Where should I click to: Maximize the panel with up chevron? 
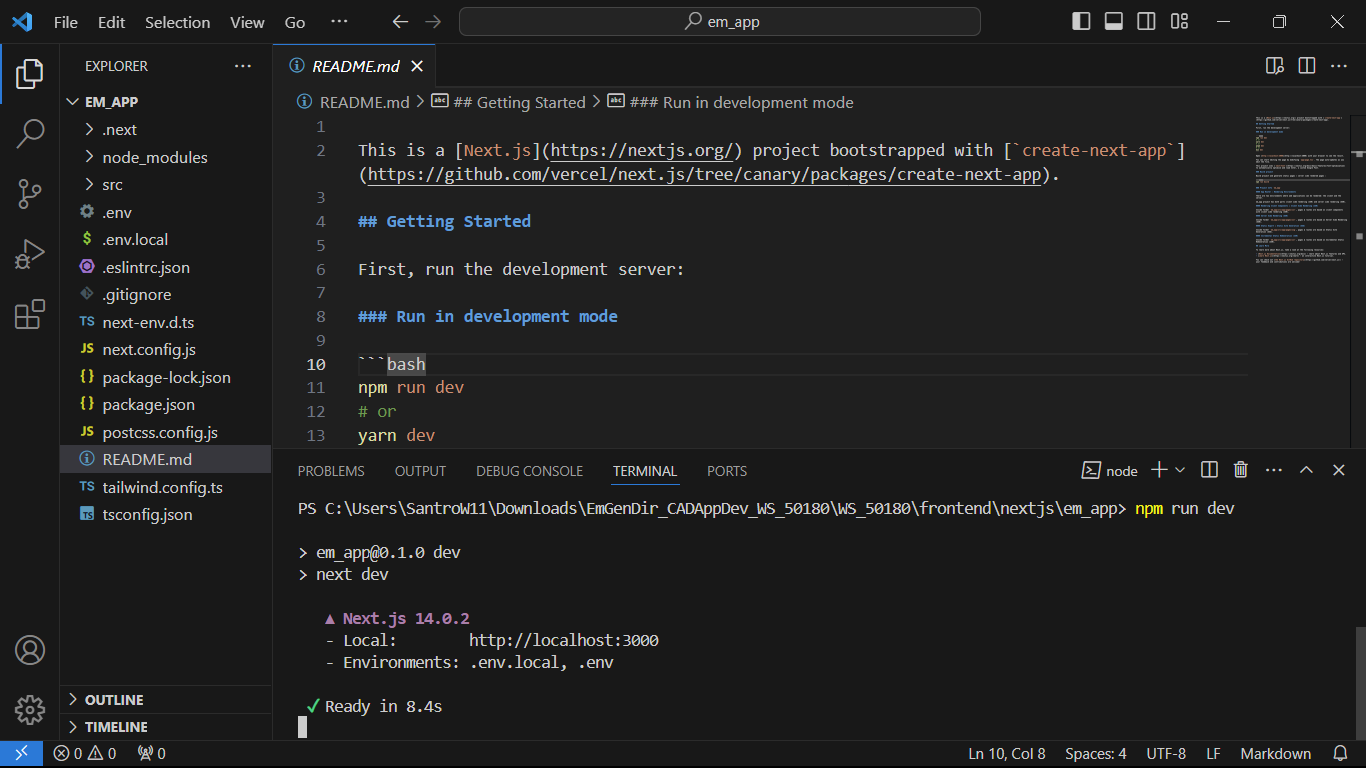[1306, 470]
